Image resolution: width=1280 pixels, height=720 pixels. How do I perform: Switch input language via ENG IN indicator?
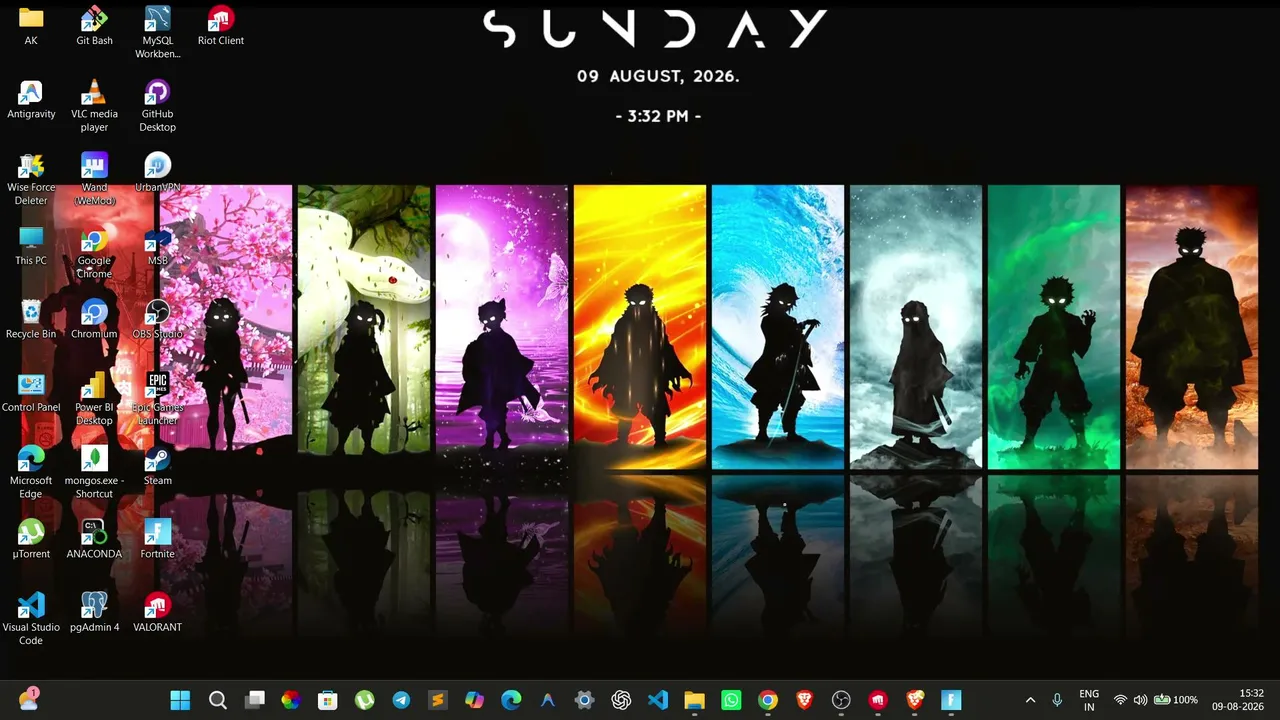pos(1089,700)
